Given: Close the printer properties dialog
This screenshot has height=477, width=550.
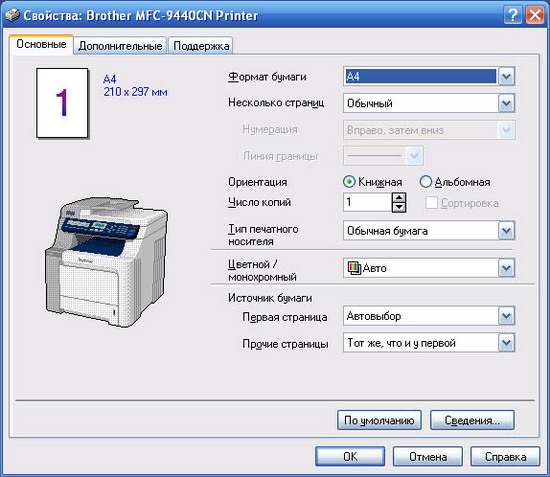Looking at the screenshot, I should pos(535,15).
